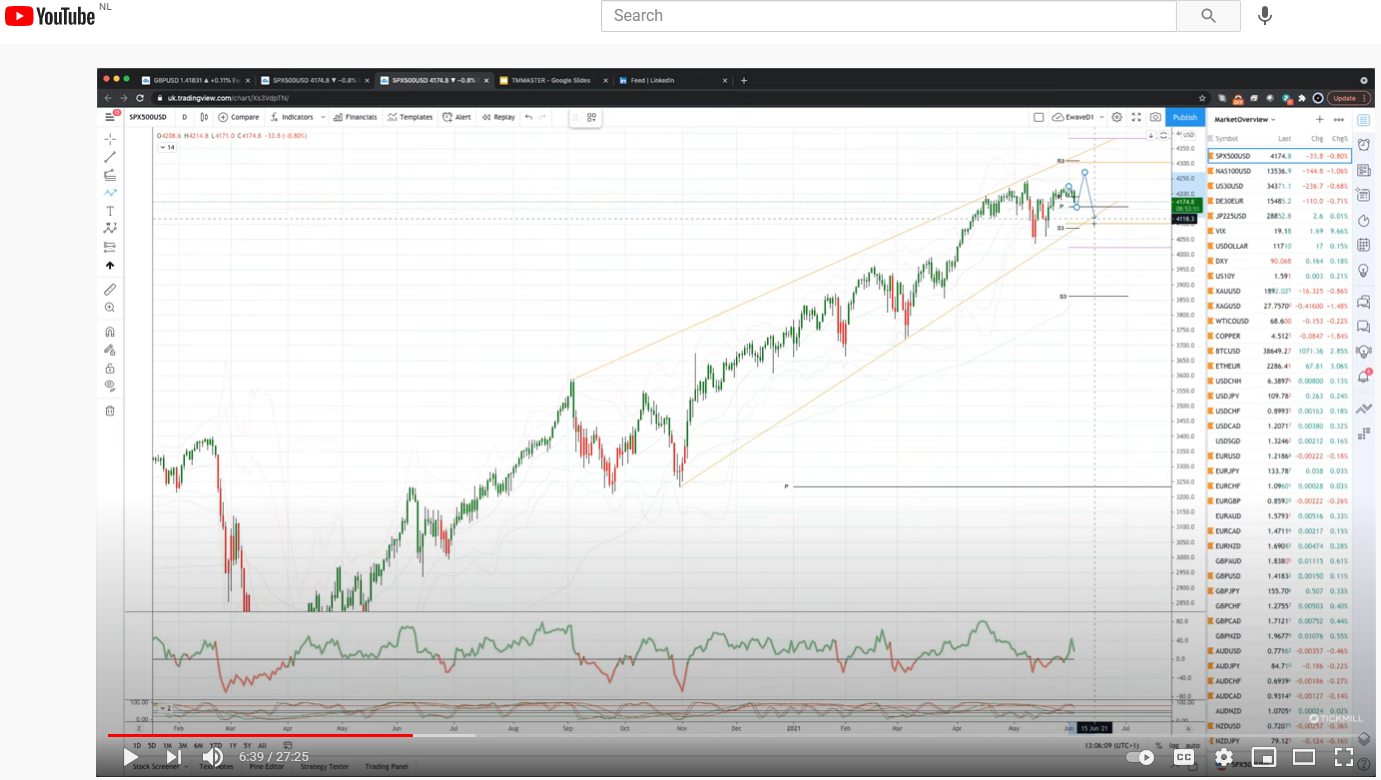1381x780 pixels.
Task: Remove drawings with the trash icon
Action: coord(110,410)
